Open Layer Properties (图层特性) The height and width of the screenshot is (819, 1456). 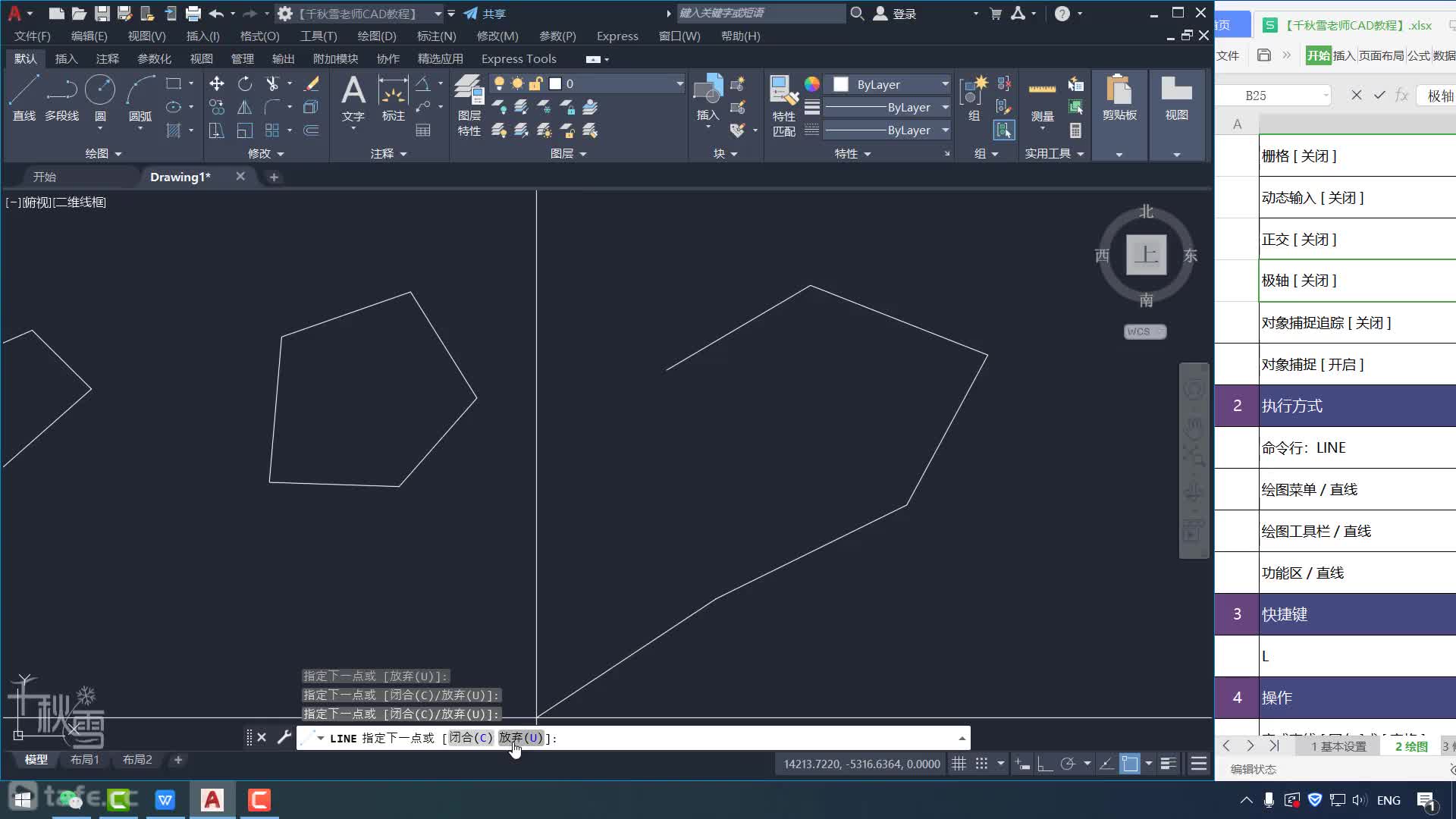tap(469, 106)
